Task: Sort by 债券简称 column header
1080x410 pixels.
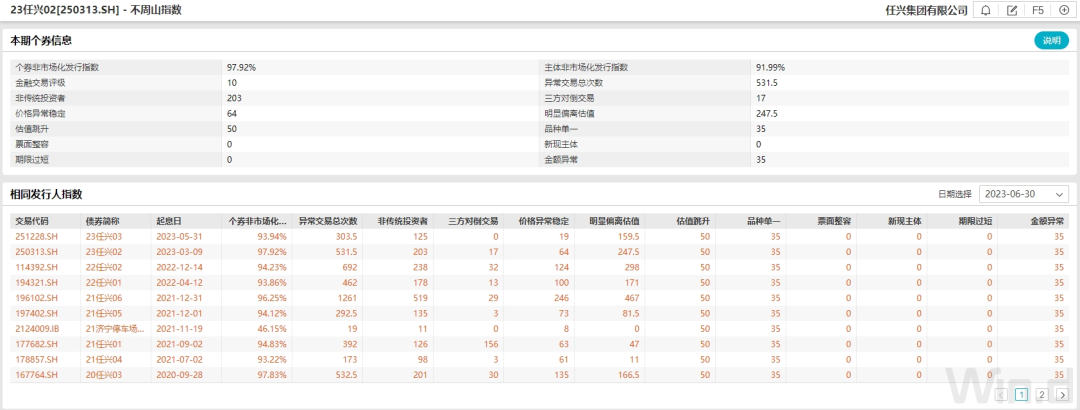Action: tap(102, 221)
